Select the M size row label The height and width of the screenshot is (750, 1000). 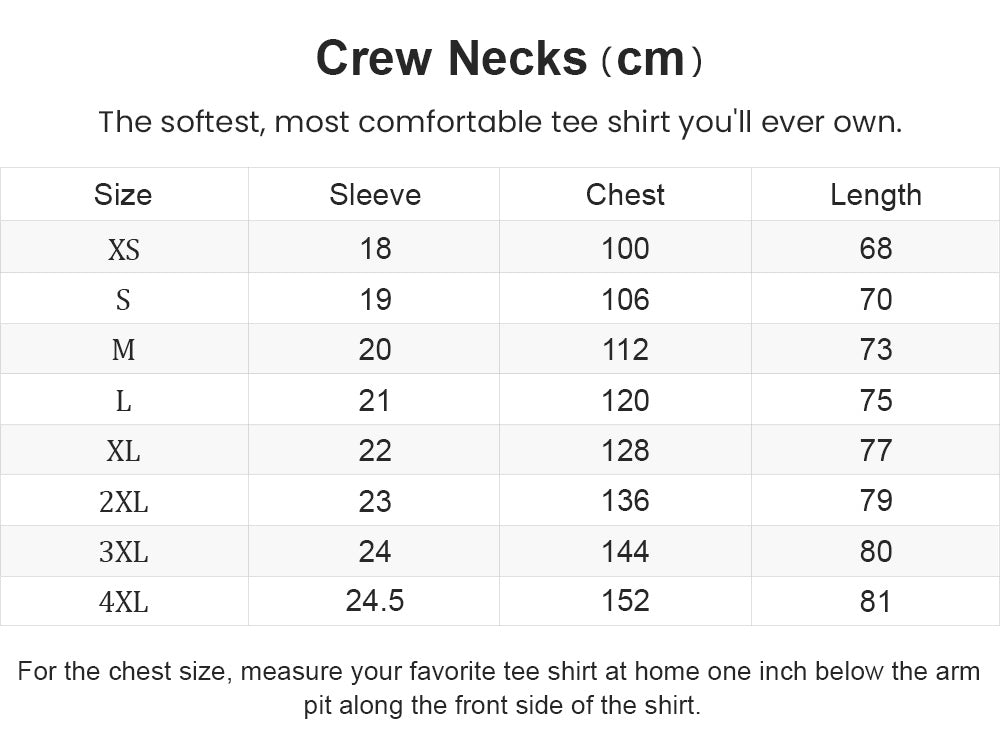[123, 349]
